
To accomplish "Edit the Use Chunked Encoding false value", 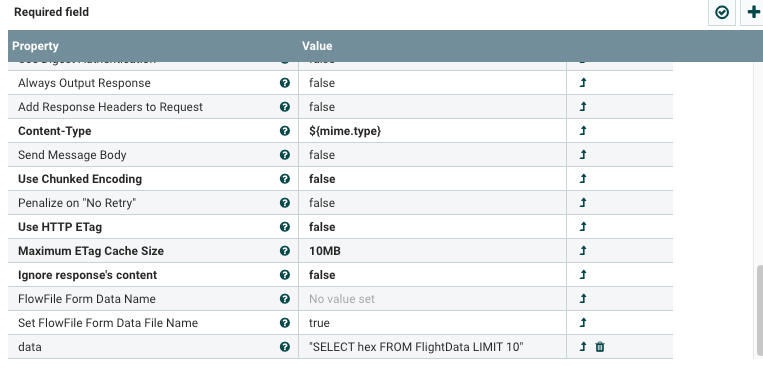I will coord(432,179).
